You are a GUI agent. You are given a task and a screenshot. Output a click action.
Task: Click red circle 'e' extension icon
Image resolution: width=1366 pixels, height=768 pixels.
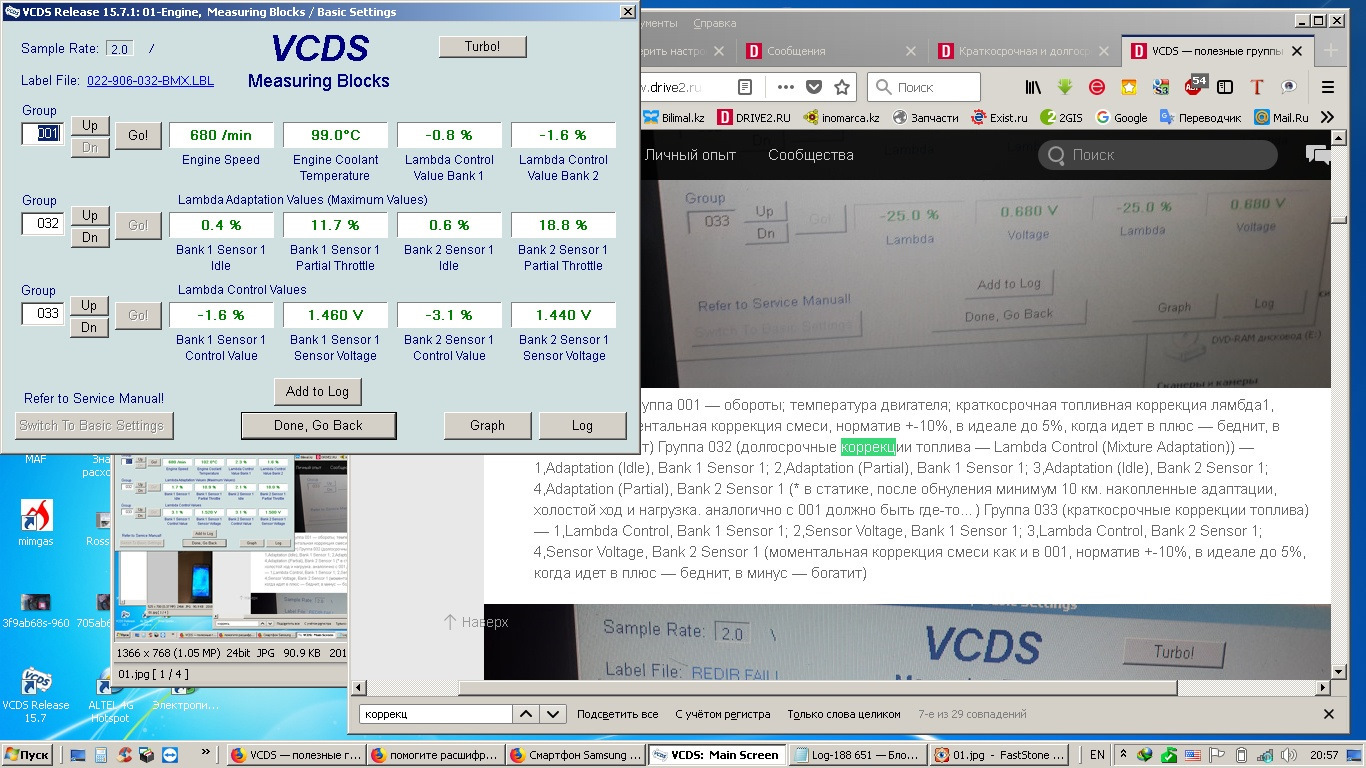pyautogui.click(x=1097, y=87)
